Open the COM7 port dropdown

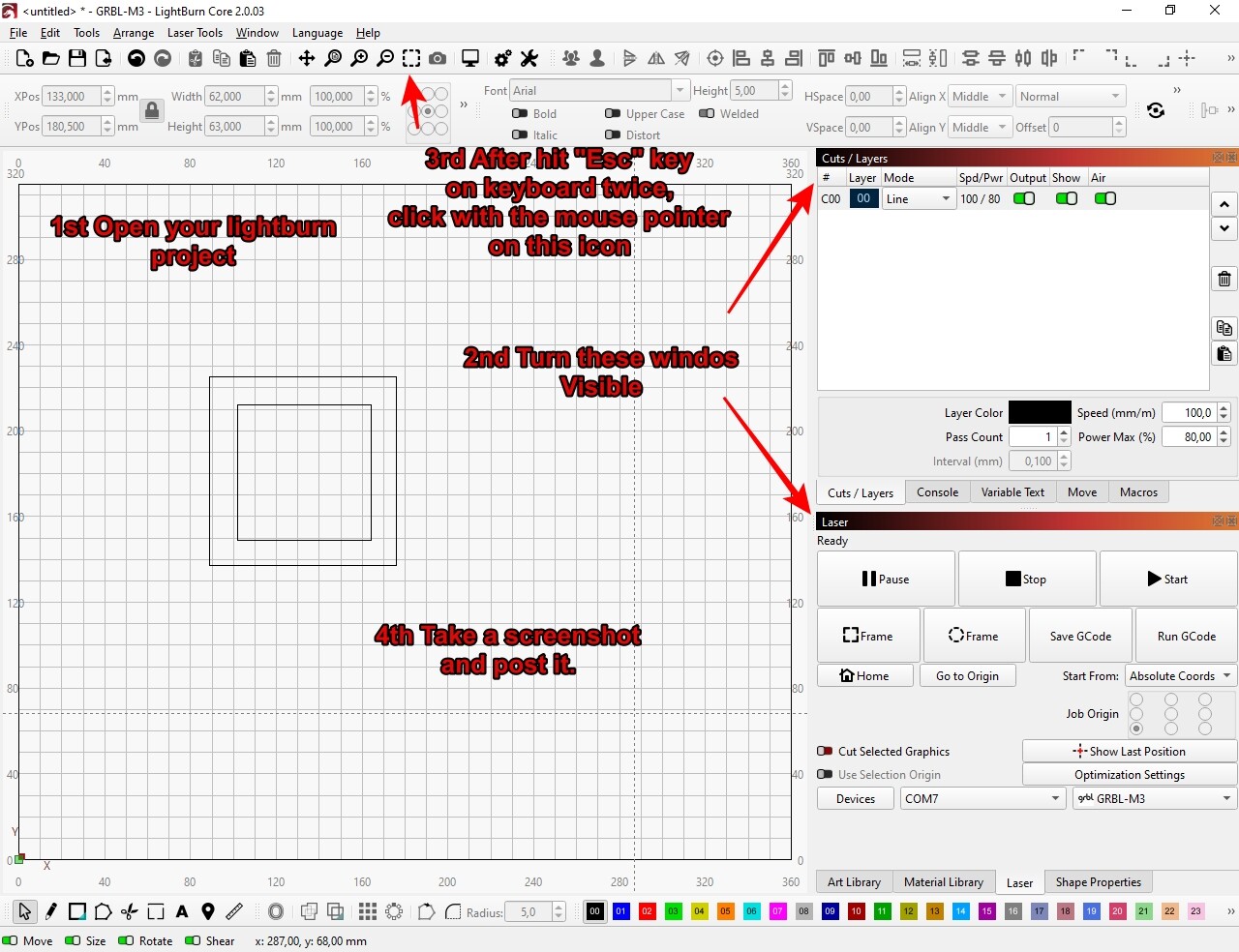982,799
